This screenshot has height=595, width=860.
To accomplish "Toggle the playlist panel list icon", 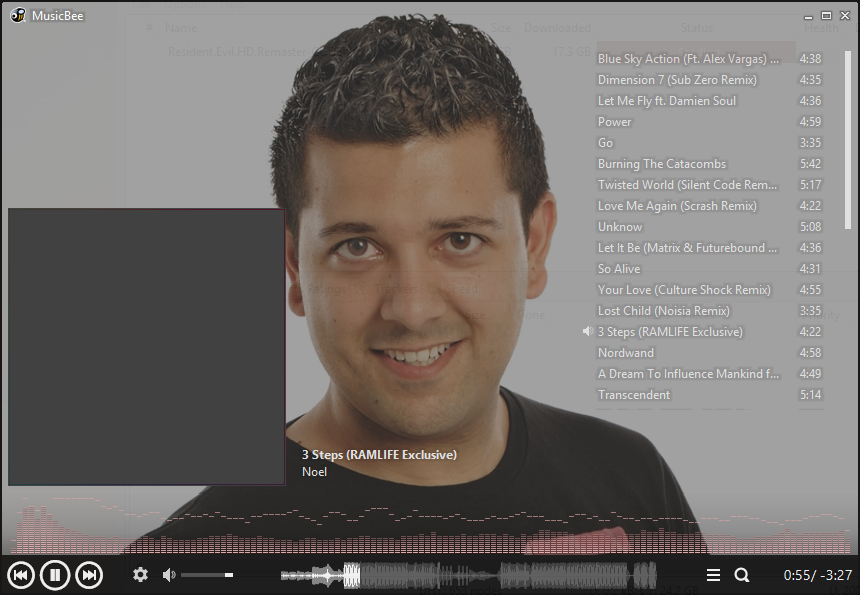I will [713, 575].
